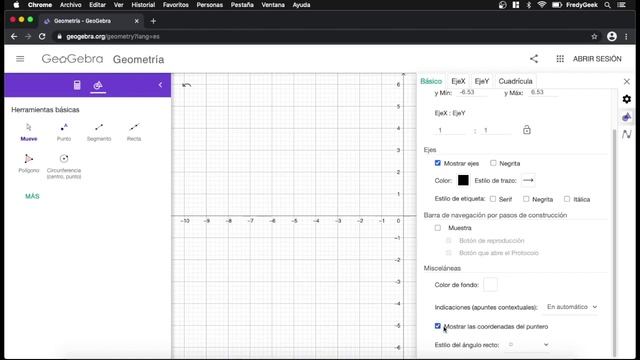Screen dimensions: 640x360
Task: Select the Polígono tool
Action: [29, 163]
